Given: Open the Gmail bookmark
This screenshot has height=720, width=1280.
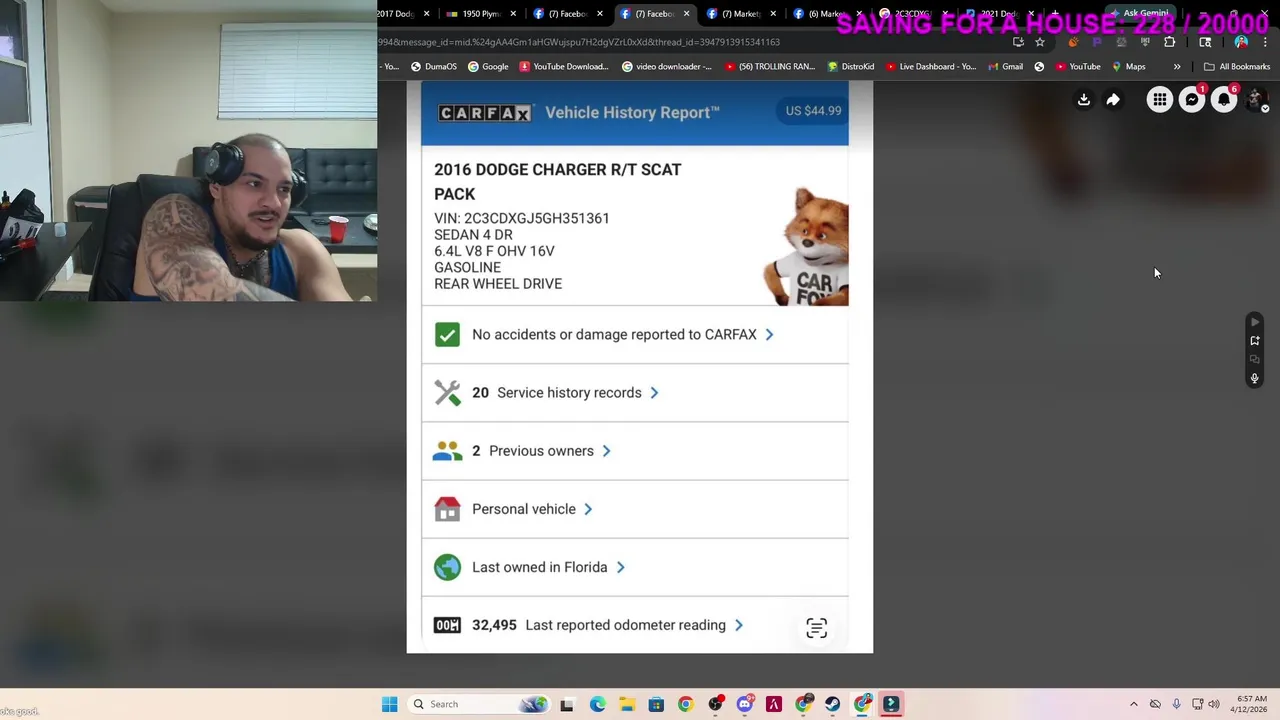Looking at the screenshot, I should [1005, 67].
